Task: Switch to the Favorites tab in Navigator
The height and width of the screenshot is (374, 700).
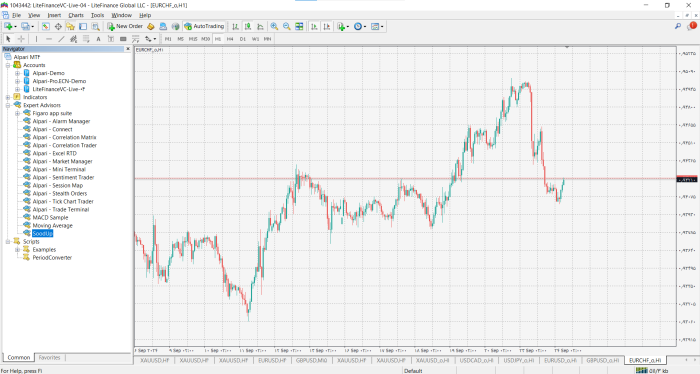Action: click(49, 357)
